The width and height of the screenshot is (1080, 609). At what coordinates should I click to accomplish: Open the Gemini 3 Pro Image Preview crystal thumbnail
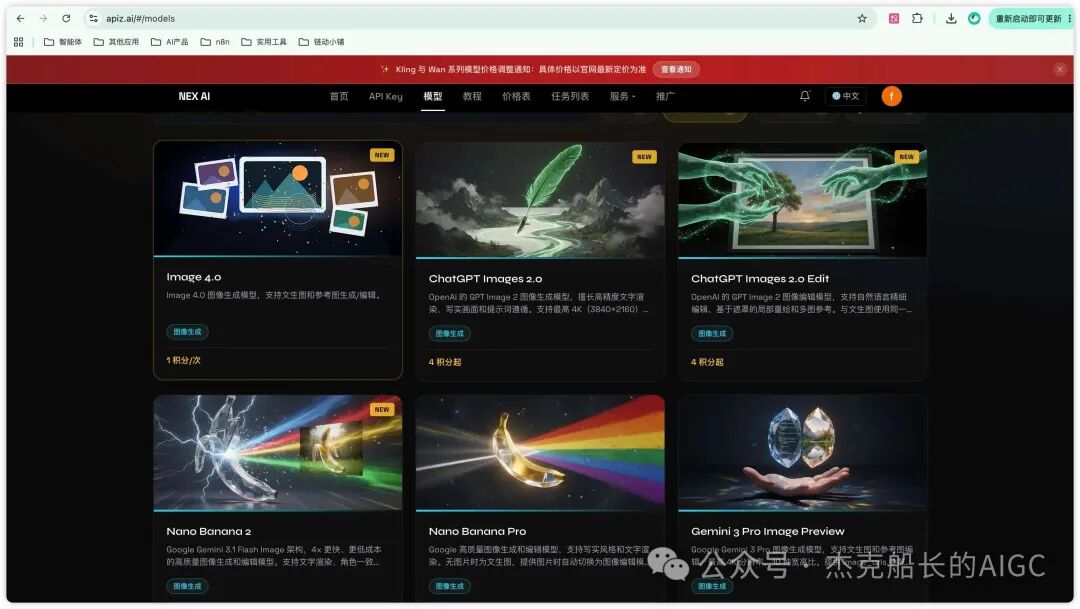802,453
